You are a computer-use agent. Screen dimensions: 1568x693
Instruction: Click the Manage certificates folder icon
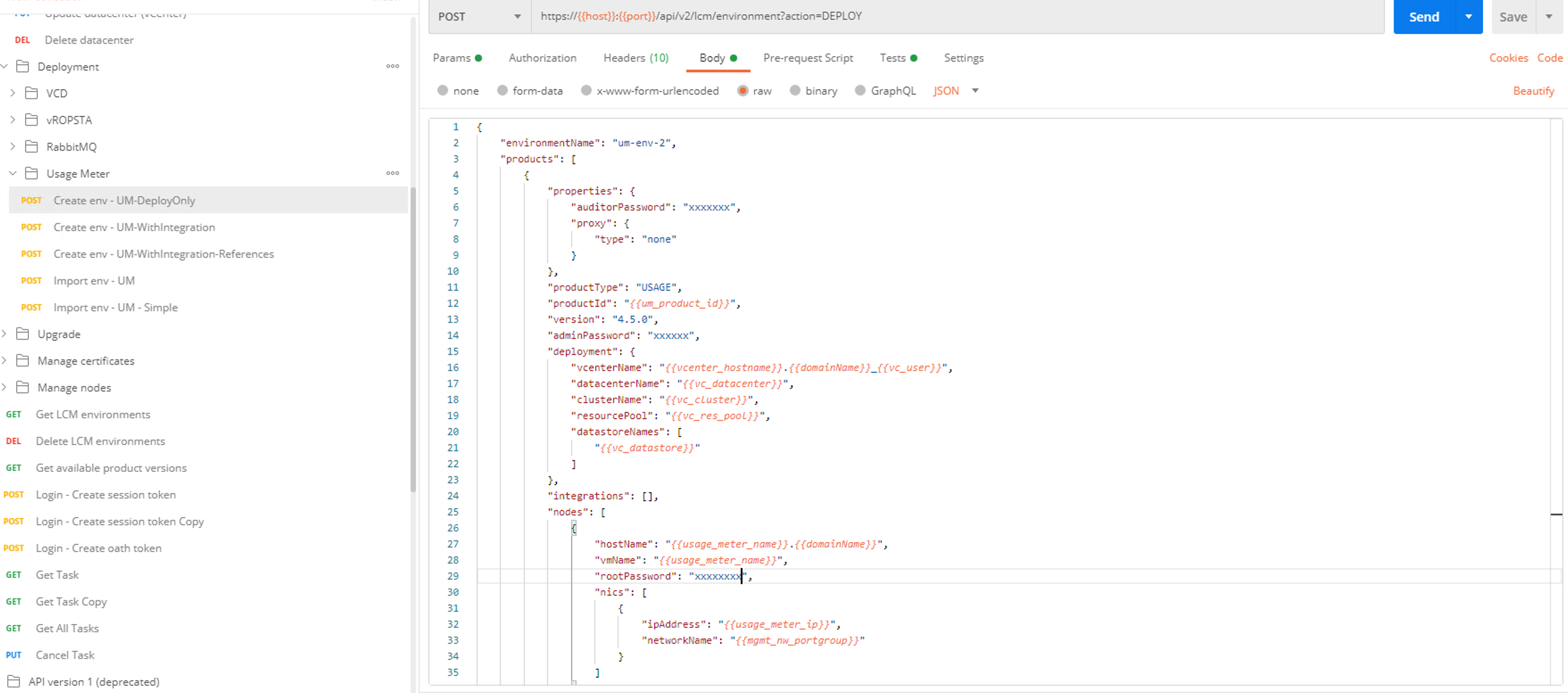click(22, 361)
